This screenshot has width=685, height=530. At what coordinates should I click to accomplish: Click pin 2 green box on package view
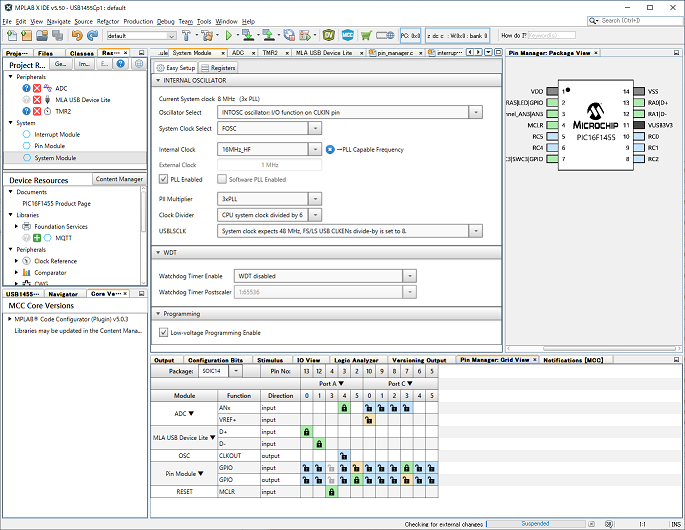coord(552,103)
